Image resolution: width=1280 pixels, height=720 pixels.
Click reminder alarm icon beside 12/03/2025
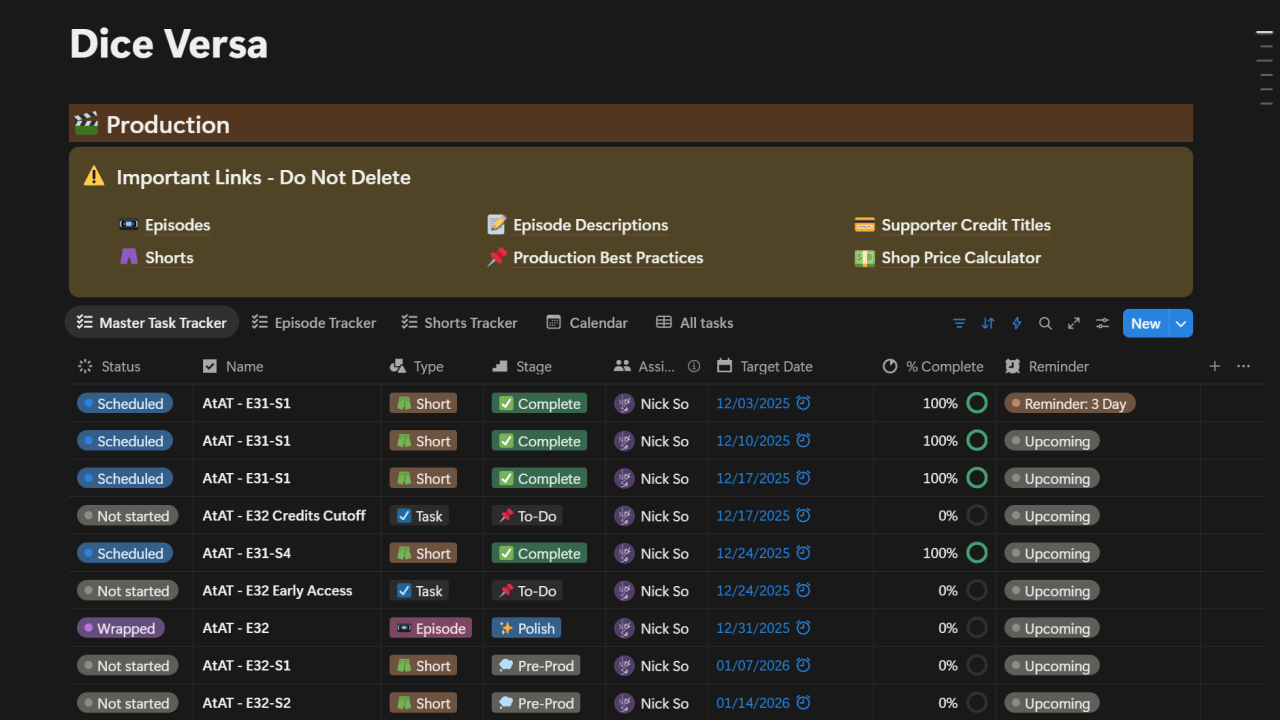803,404
